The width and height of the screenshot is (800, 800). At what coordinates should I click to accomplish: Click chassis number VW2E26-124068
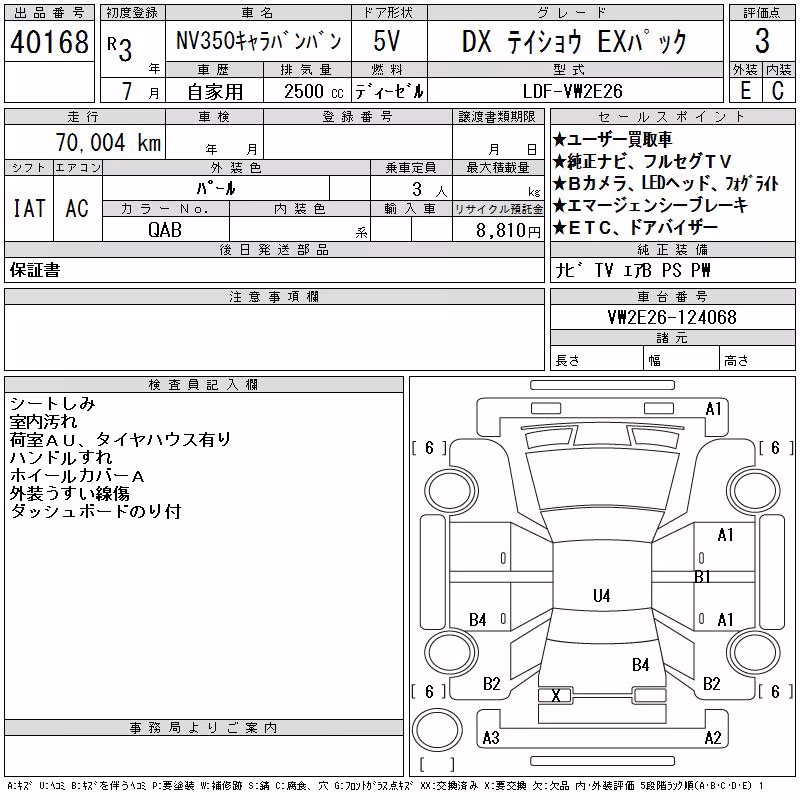coord(672,317)
